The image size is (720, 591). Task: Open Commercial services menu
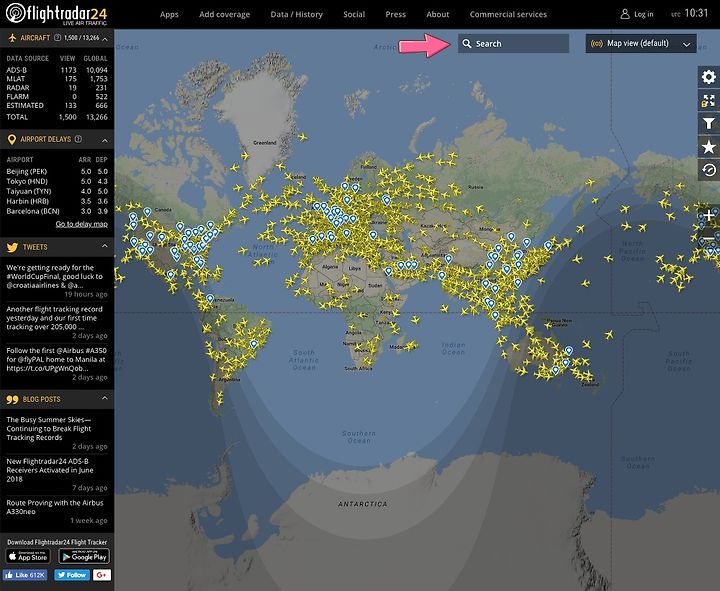[x=508, y=14]
